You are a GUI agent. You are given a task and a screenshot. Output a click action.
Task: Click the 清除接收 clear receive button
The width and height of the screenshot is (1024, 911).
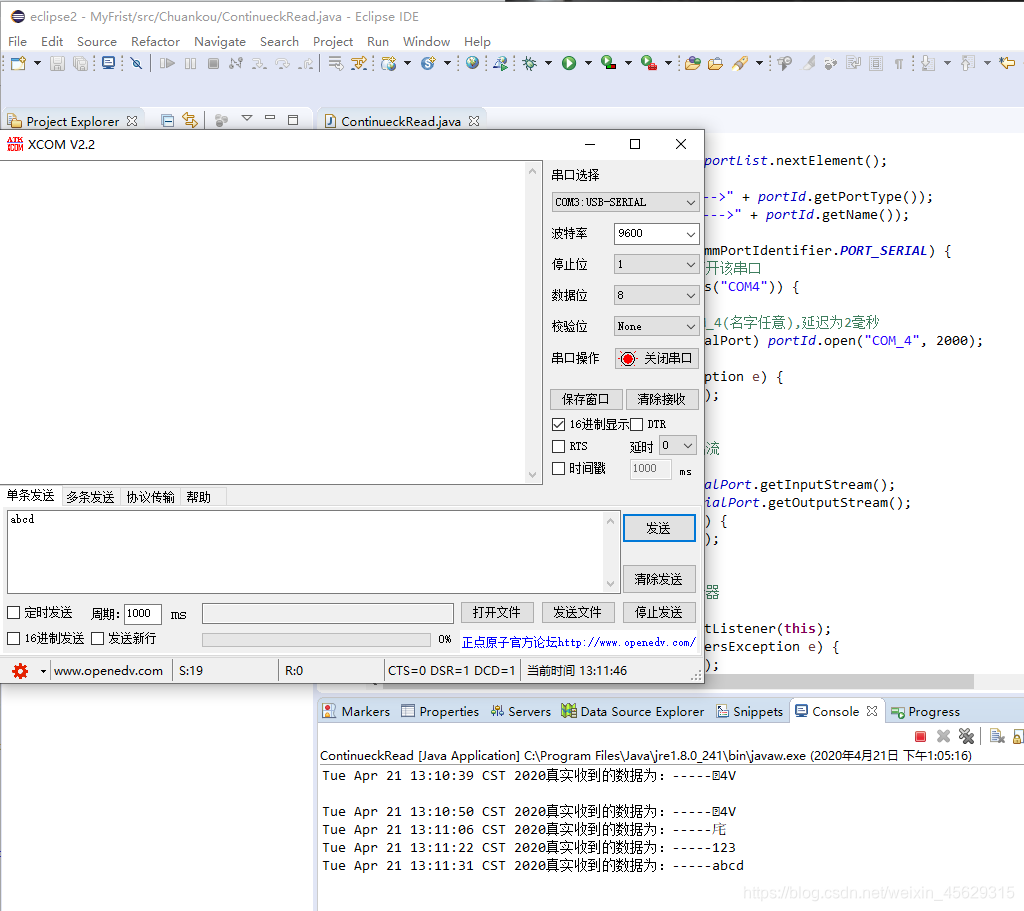coord(662,399)
